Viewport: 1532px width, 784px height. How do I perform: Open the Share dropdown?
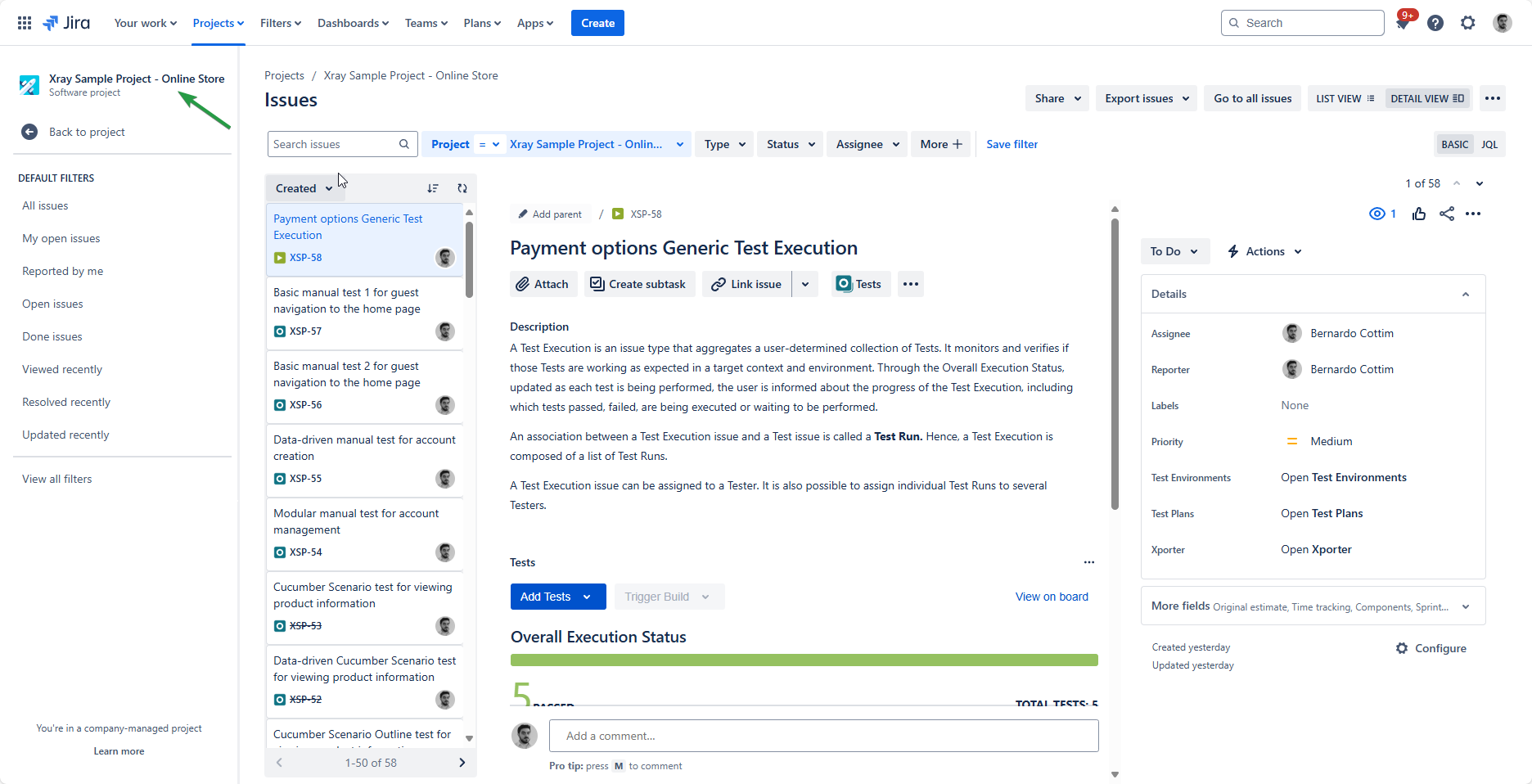click(1057, 98)
